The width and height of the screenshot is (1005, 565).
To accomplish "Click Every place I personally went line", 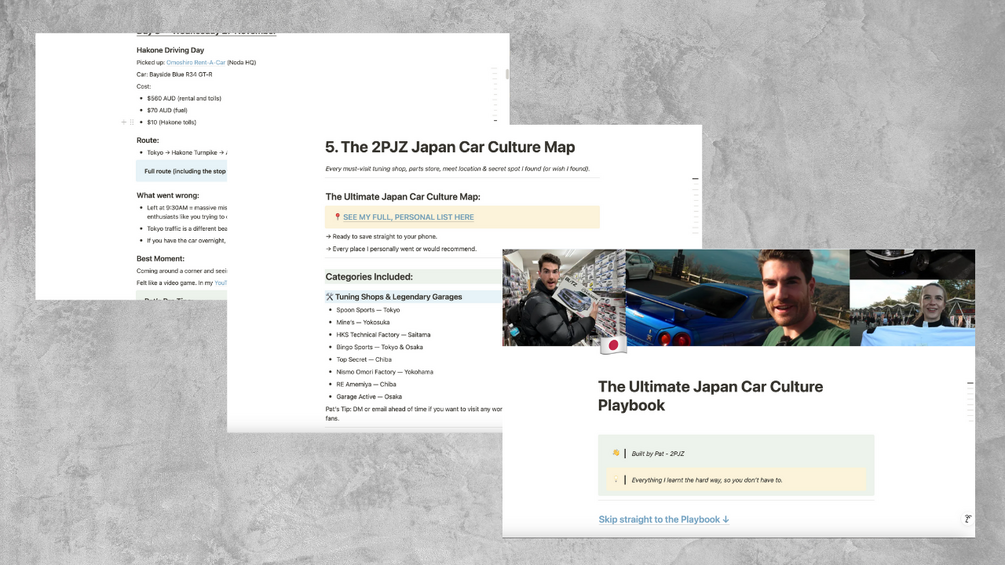I will pyautogui.click(x=401, y=249).
